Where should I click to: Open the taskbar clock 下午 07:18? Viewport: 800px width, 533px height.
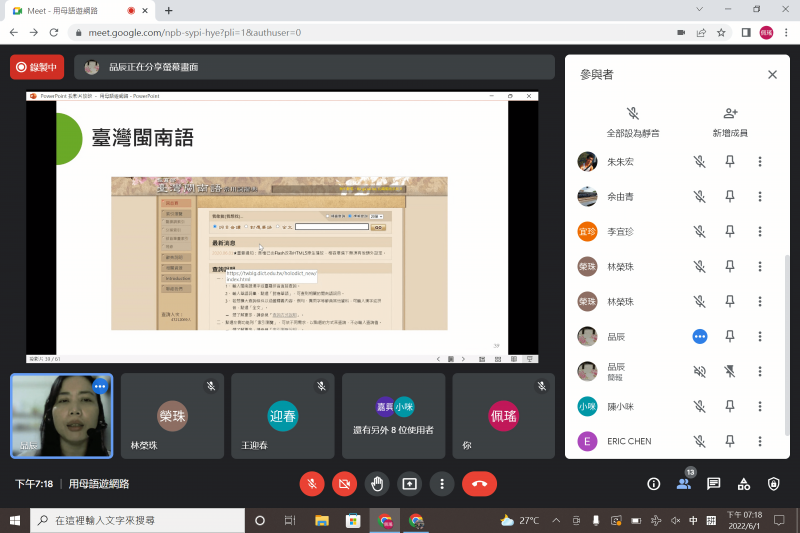744,520
